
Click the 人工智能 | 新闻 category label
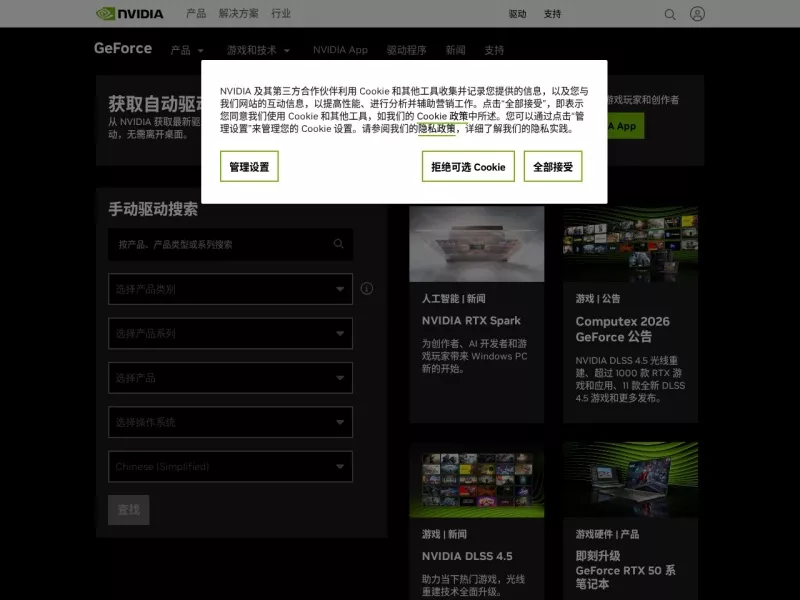pyautogui.click(x=453, y=298)
